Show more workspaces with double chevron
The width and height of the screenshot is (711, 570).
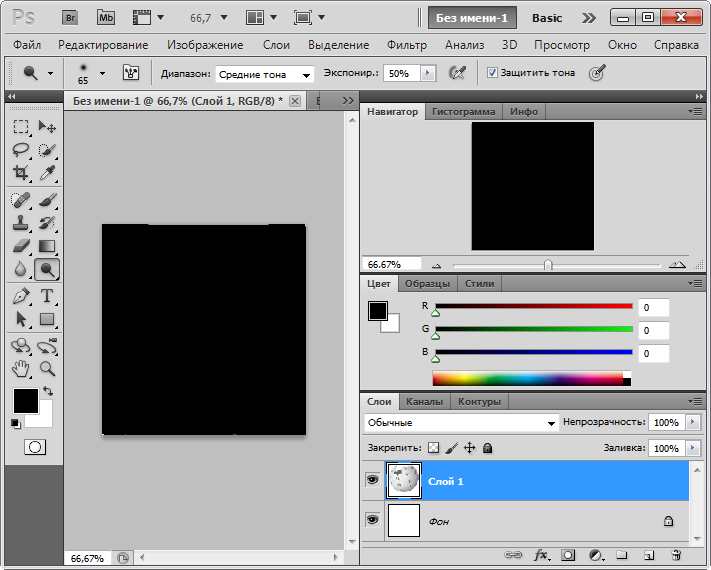589,18
